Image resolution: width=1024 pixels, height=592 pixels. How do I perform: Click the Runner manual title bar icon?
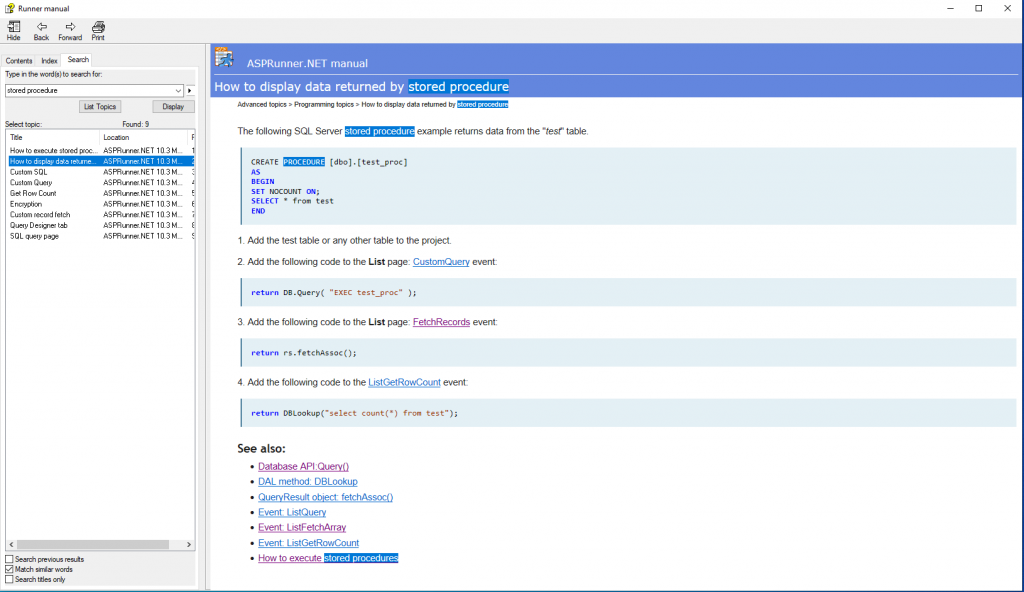click(x=10, y=8)
